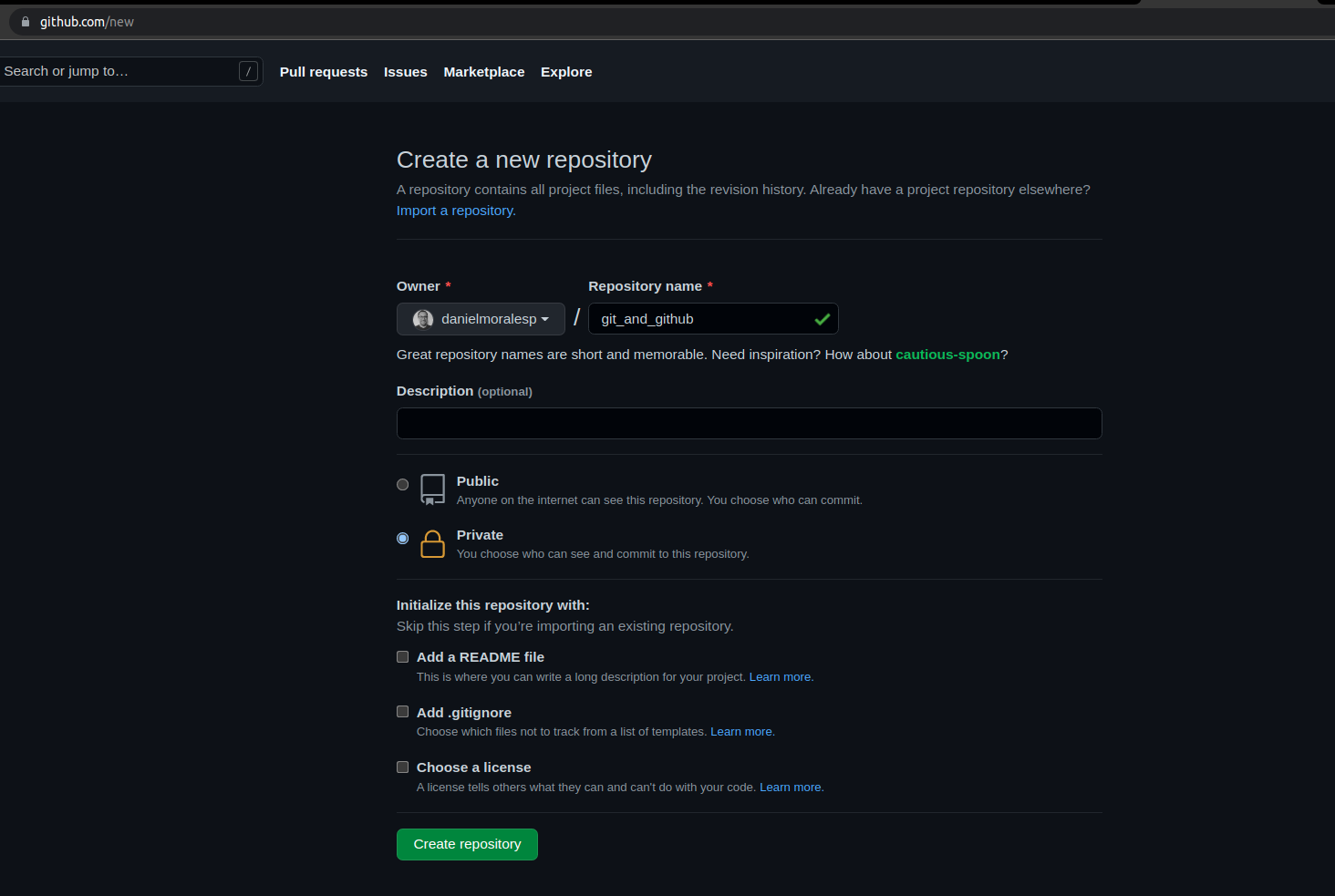Click the danielmoralesp avatar icon
Viewport: 1335px width, 896px height.
[x=423, y=319]
